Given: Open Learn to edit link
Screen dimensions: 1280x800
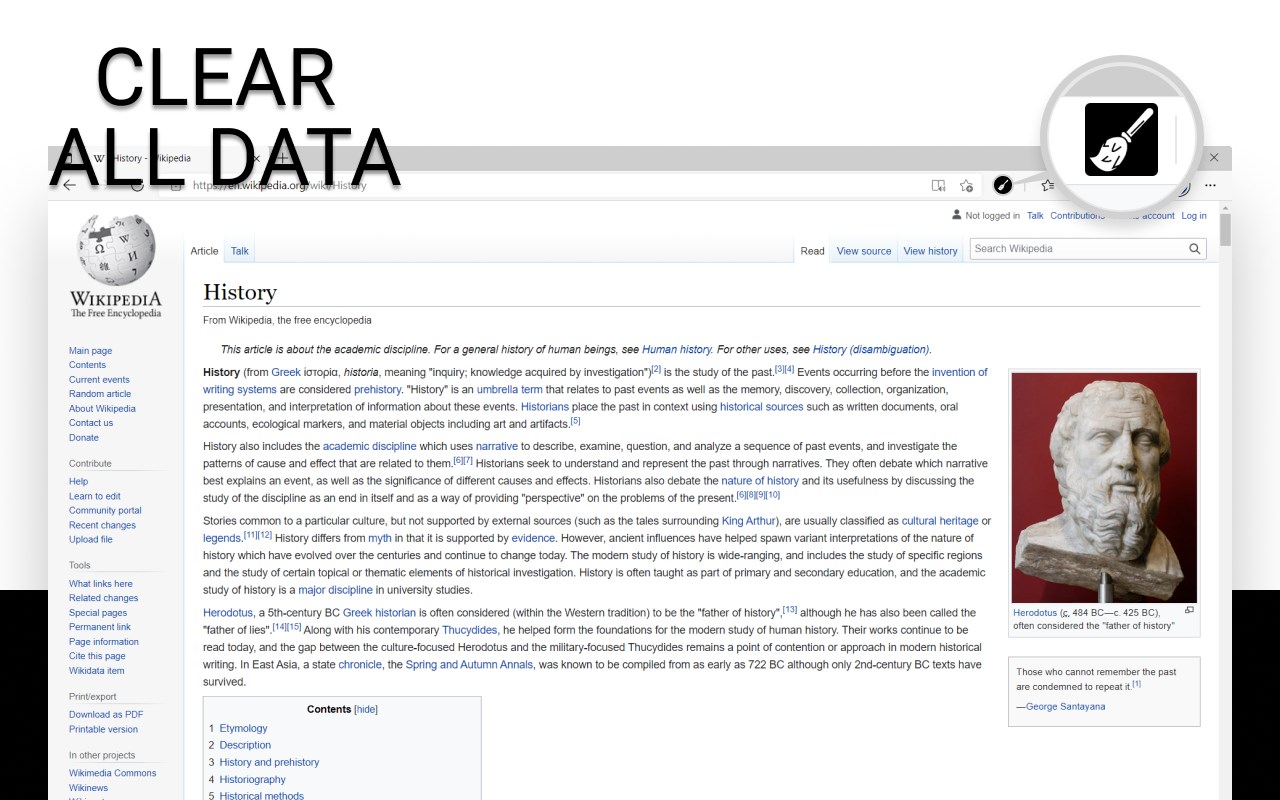Looking at the screenshot, I should point(94,496).
